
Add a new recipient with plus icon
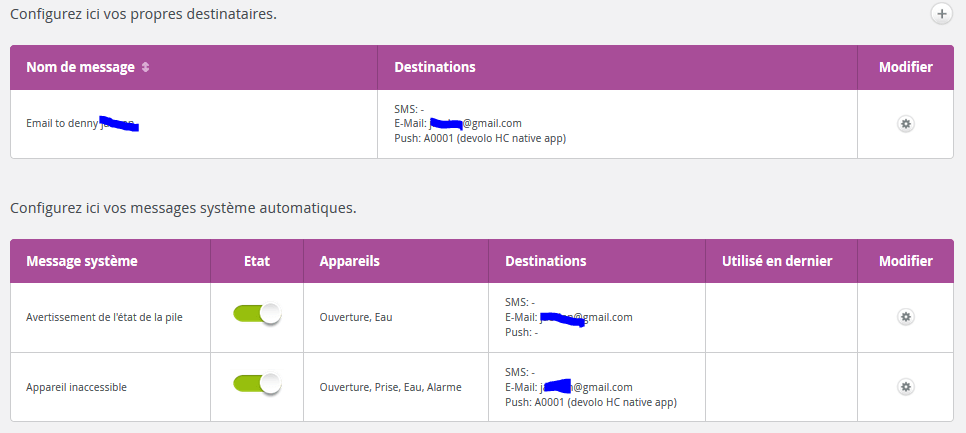941,14
